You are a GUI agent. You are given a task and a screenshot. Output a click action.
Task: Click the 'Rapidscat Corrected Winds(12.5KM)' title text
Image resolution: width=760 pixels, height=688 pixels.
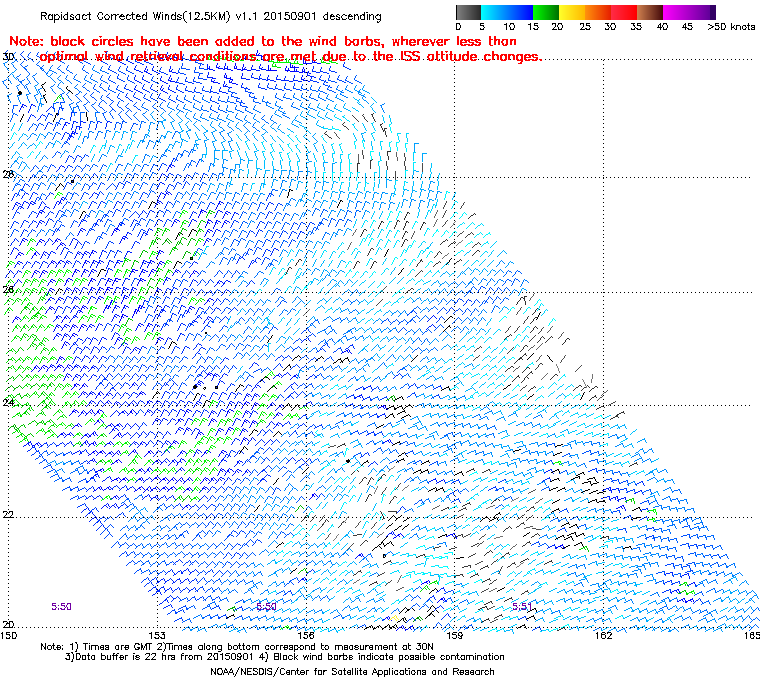pos(135,16)
